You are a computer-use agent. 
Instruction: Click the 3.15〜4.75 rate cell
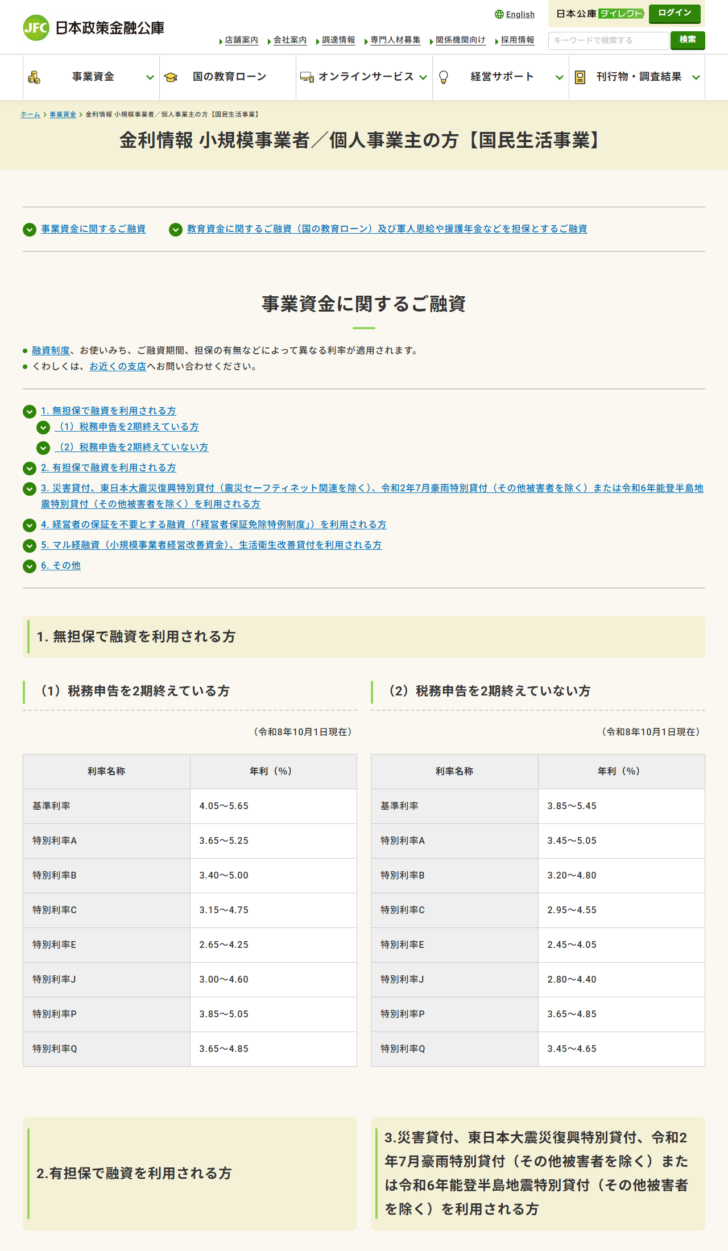click(273, 910)
